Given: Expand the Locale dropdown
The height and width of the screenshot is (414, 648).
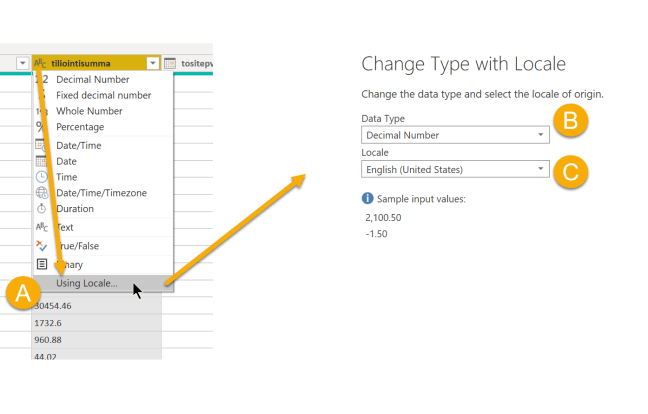Looking at the screenshot, I should pyautogui.click(x=541, y=169).
